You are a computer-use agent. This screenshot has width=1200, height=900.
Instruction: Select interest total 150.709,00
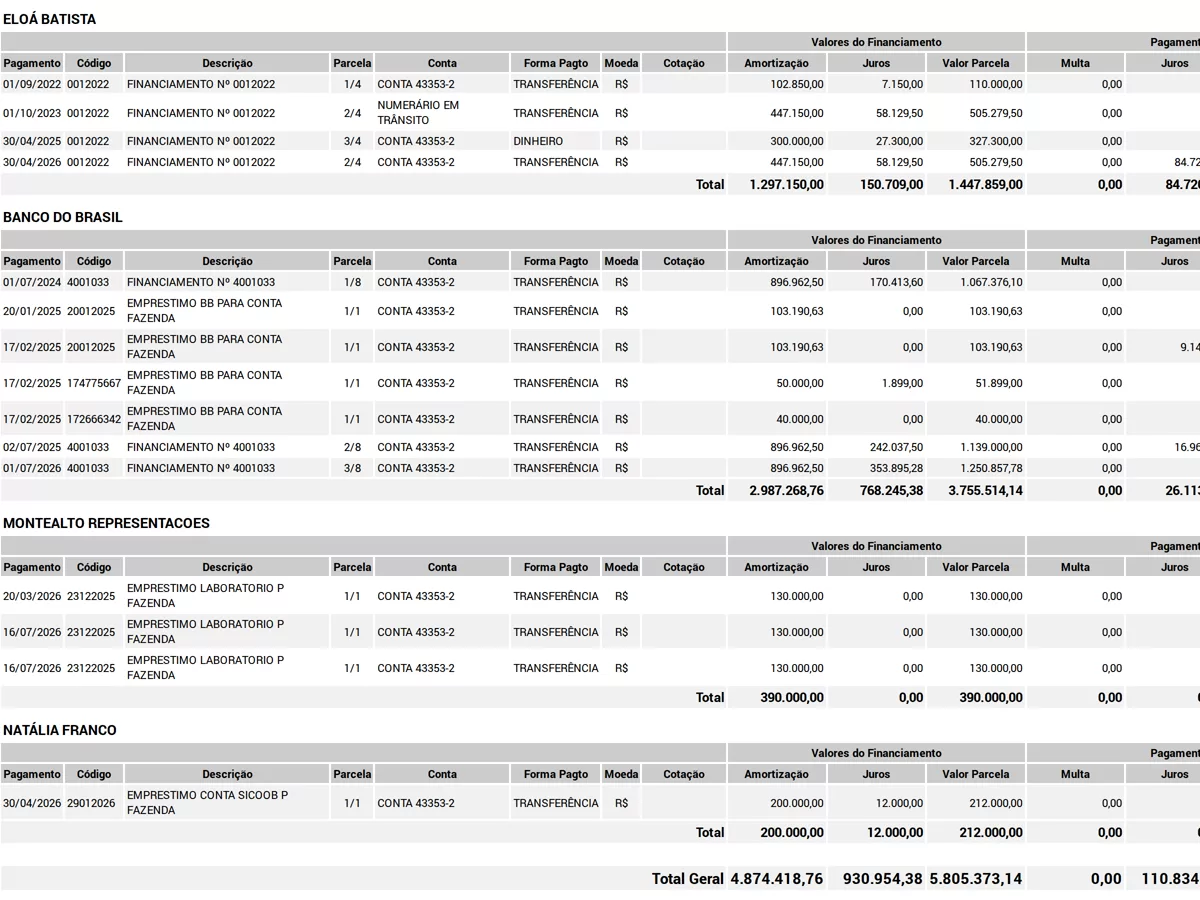(892, 184)
